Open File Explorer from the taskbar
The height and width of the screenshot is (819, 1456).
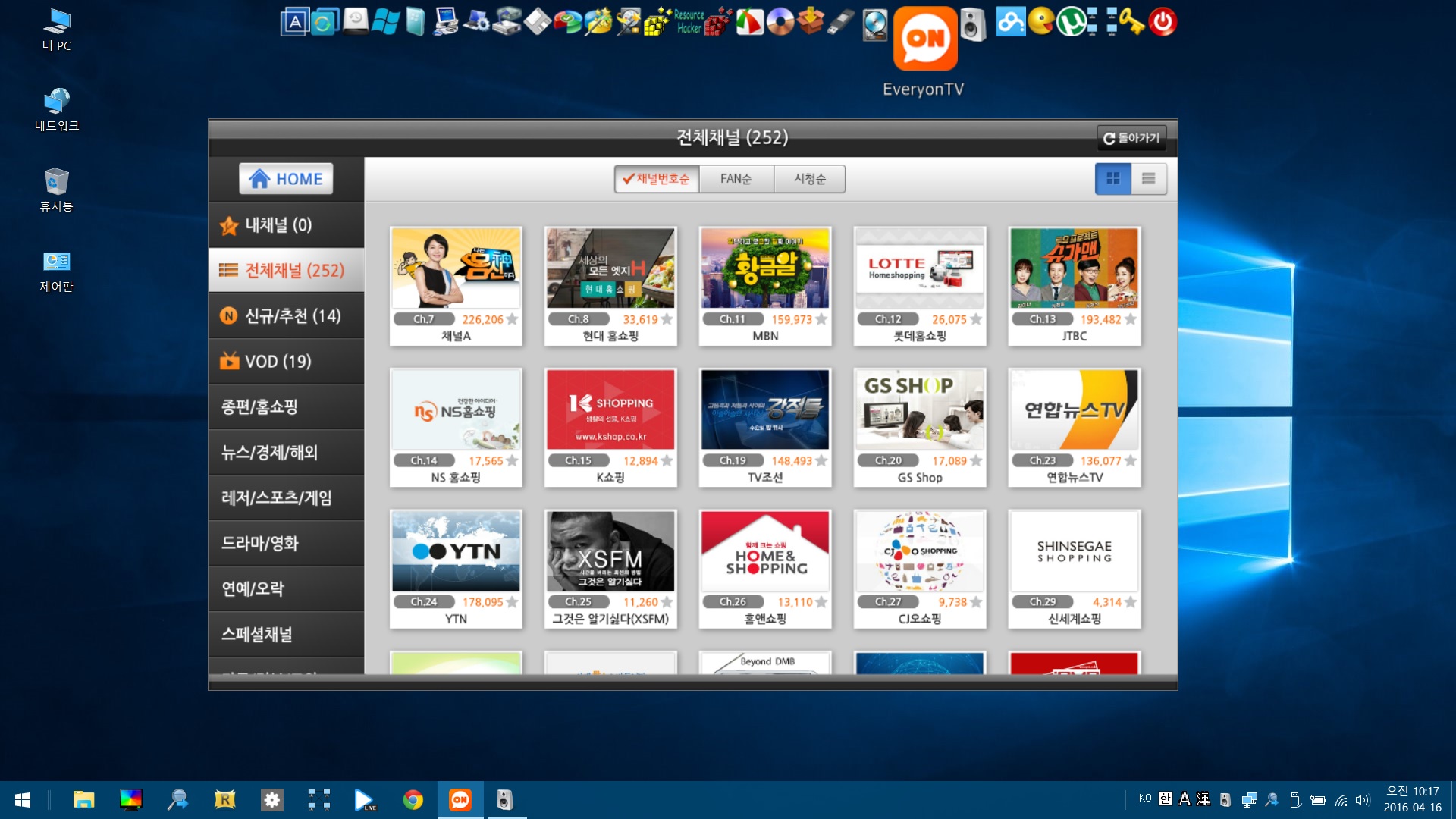coord(83,800)
